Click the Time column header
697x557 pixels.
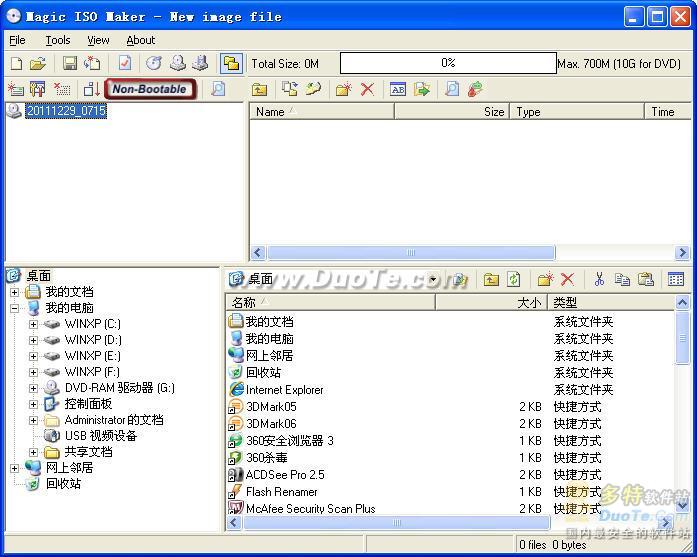(x=668, y=112)
